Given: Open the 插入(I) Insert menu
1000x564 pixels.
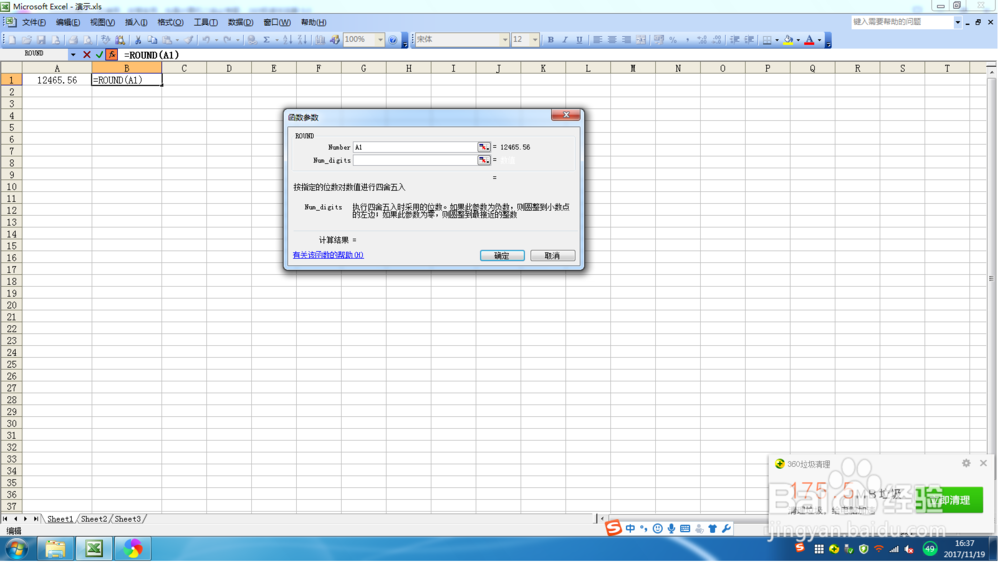Looking at the screenshot, I should 136,22.
